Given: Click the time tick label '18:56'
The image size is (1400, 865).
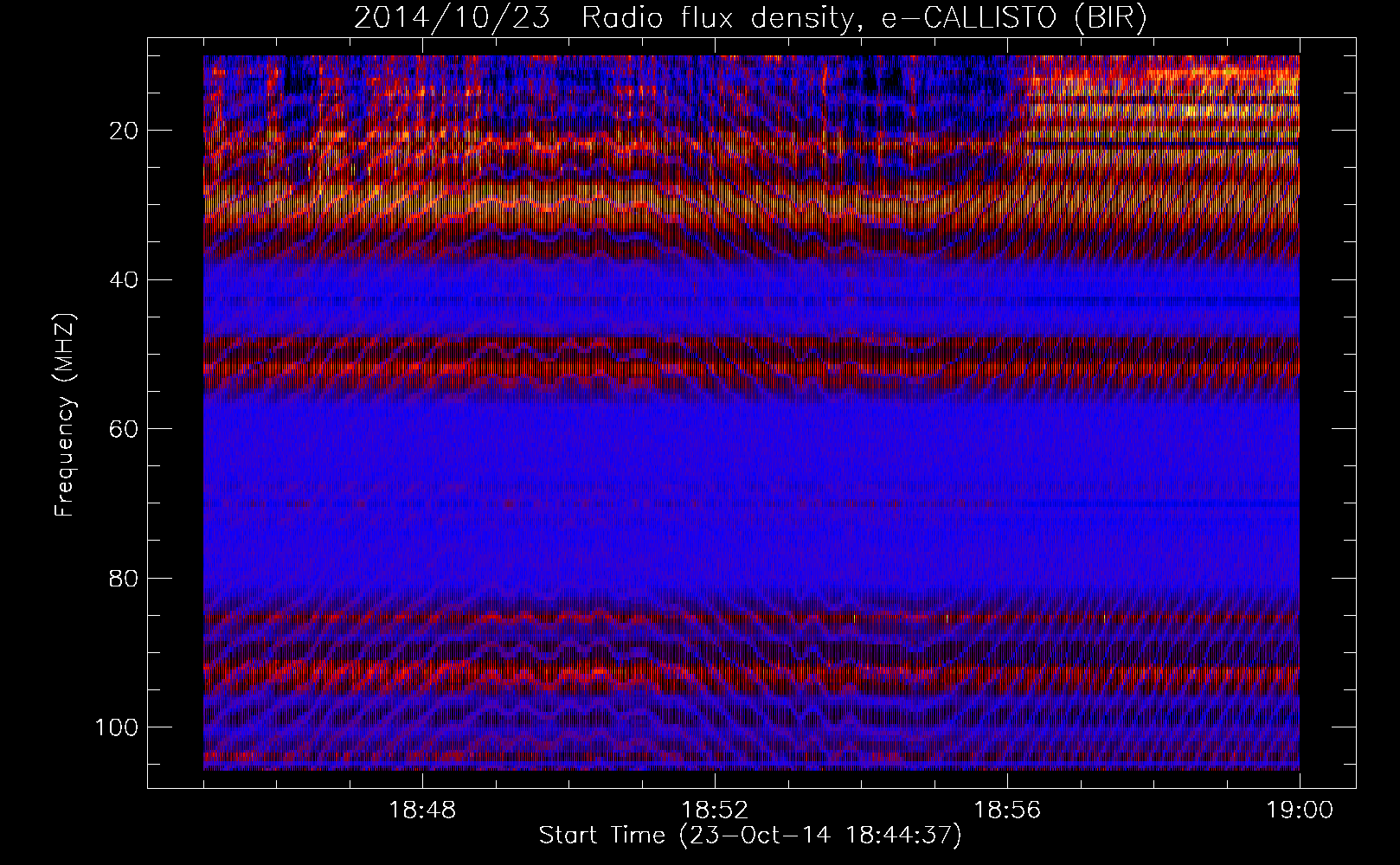Looking at the screenshot, I should (1007, 811).
